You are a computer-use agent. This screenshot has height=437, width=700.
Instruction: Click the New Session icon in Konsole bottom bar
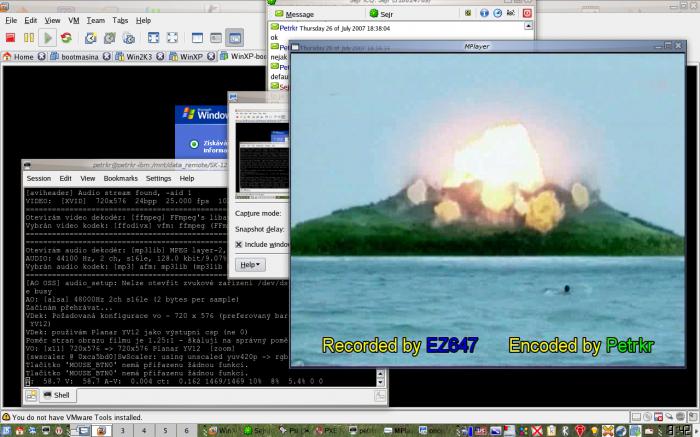click(31, 395)
